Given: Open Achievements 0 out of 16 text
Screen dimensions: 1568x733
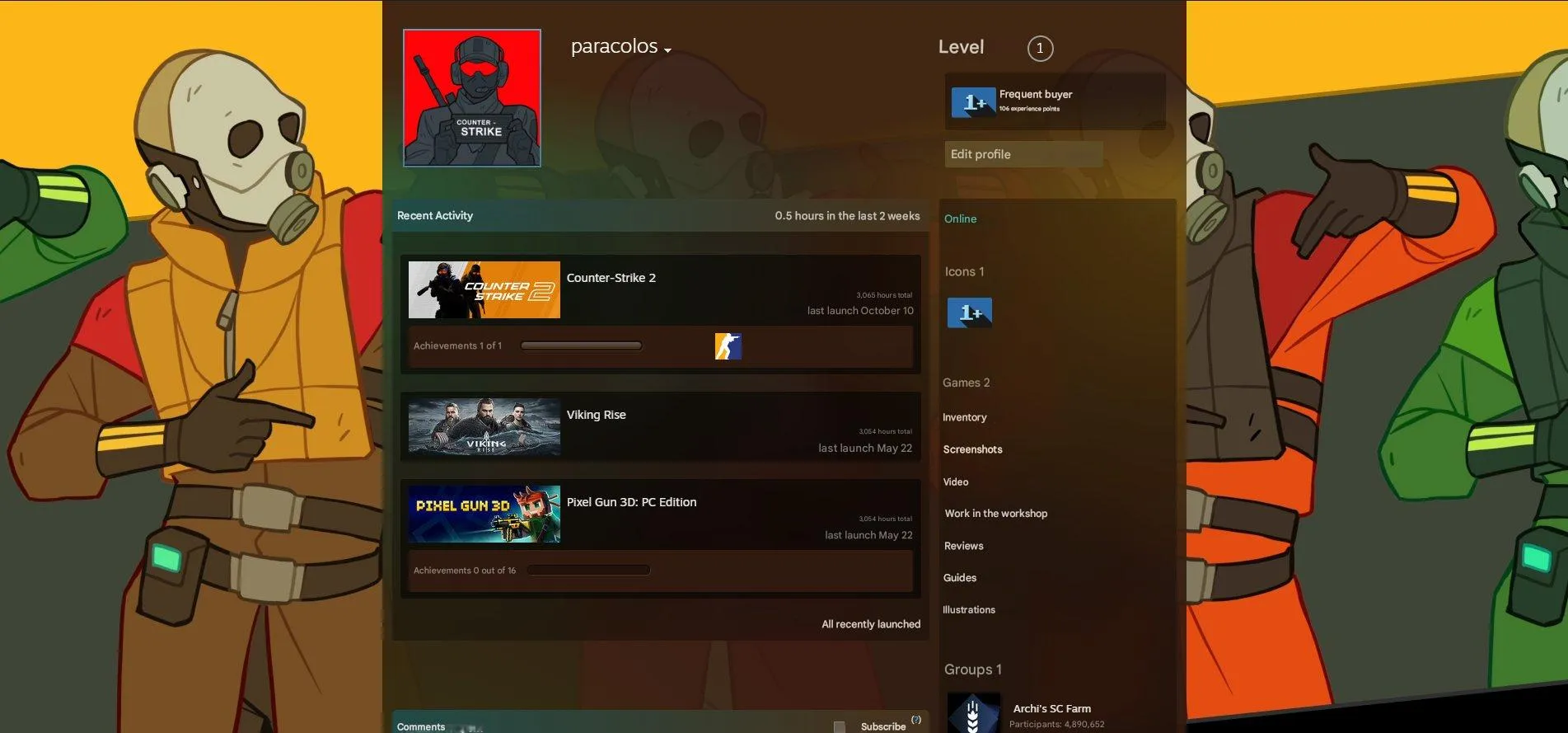Looking at the screenshot, I should coord(465,571).
